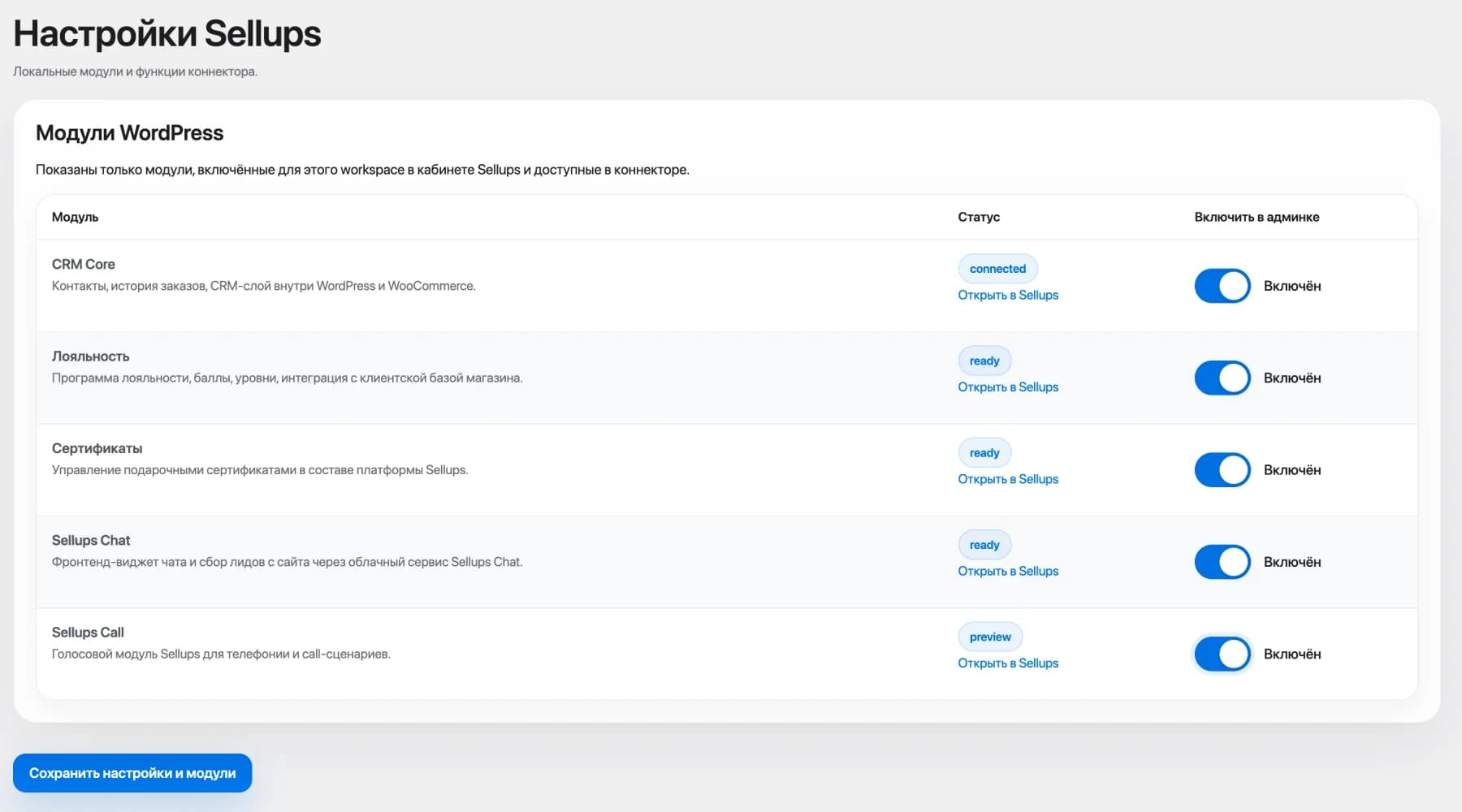Switch off the Sellups Chat module toggle
1462x812 pixels.
(1222, 562)
